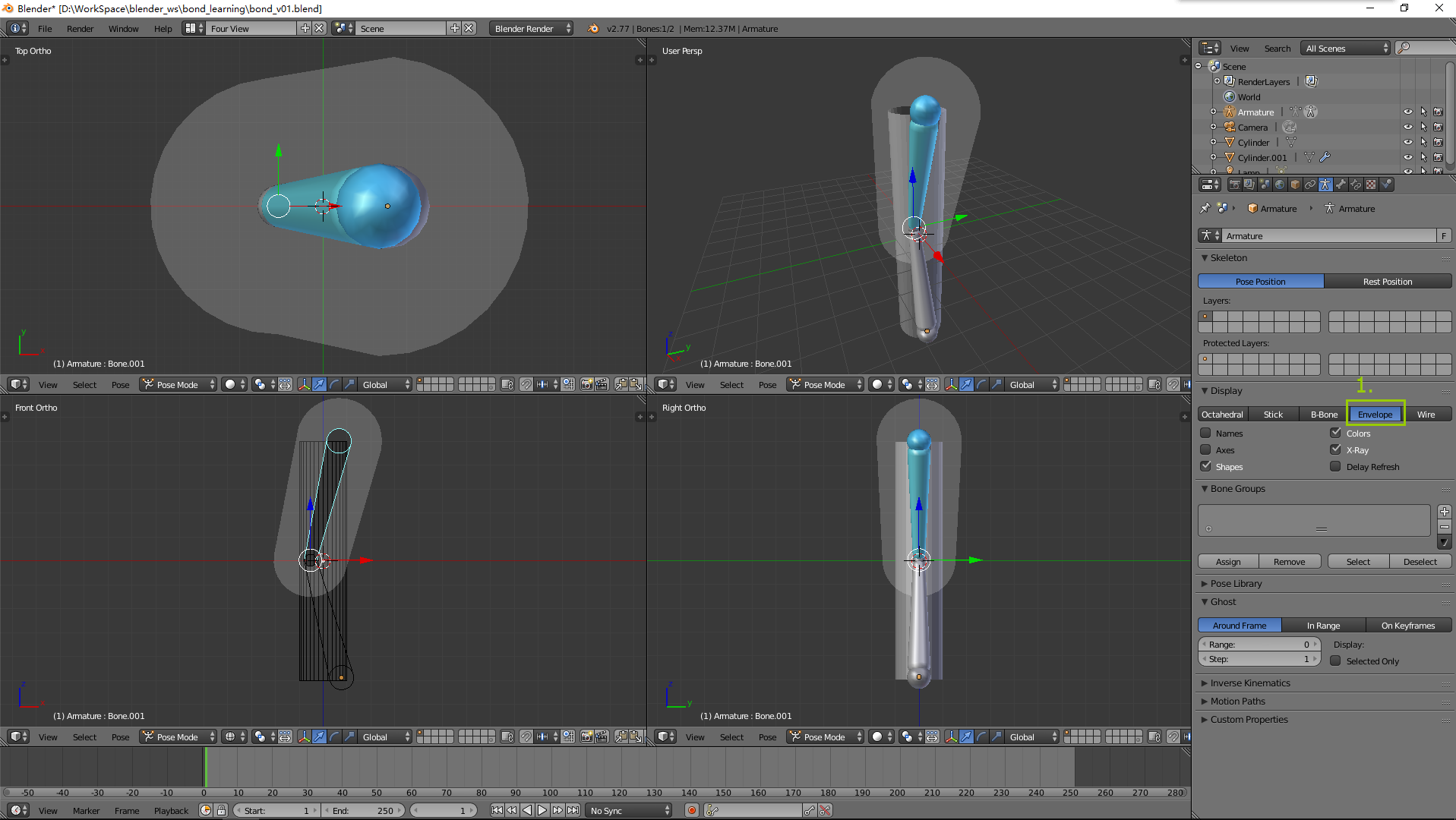Screen dimensions: 1456x820
Task: Click the scale manipulator icon in Top Ortho header
Action: (349, 384)
